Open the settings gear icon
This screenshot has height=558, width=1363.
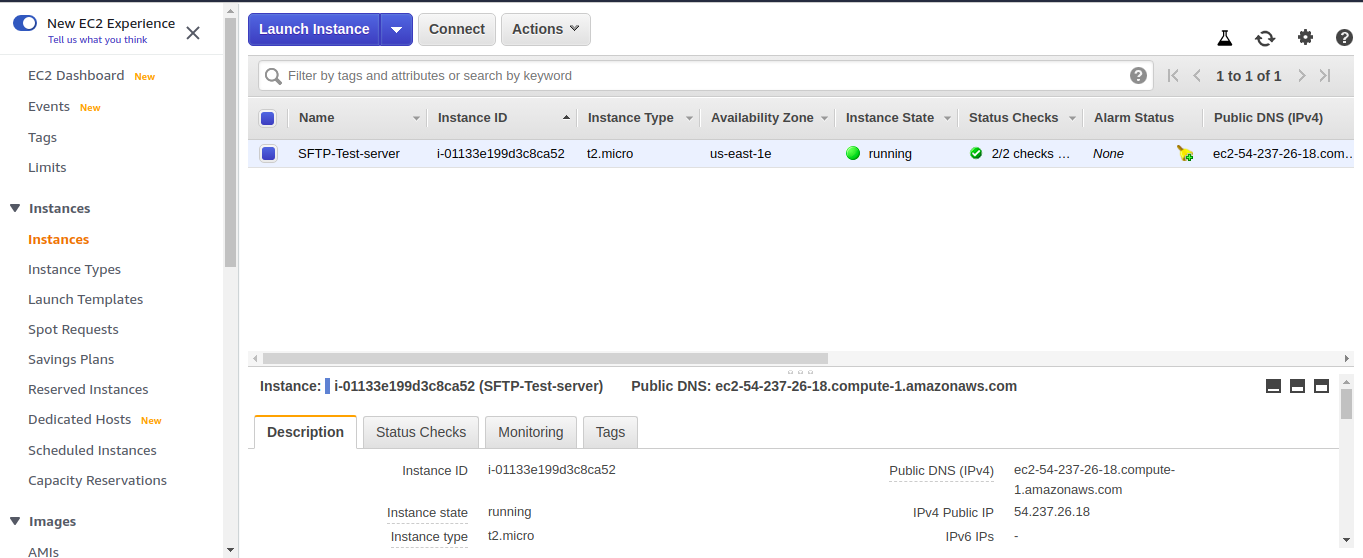click(1305, 38)
